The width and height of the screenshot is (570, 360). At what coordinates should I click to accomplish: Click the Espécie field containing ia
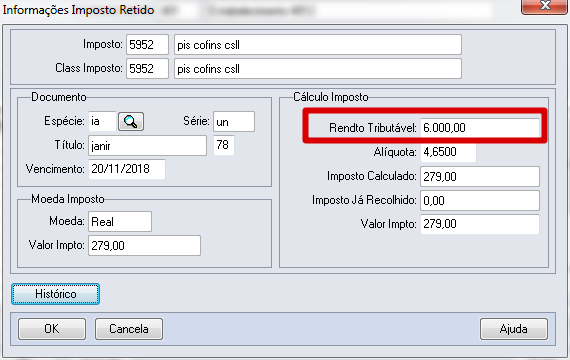click(x=102, y=121)
